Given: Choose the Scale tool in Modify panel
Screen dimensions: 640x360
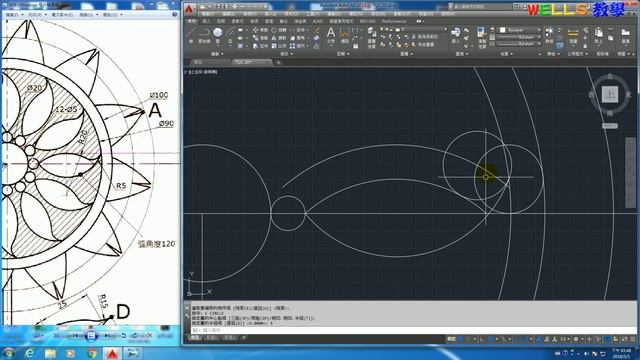Looking at the screenshot, I should tap(278, 46).
